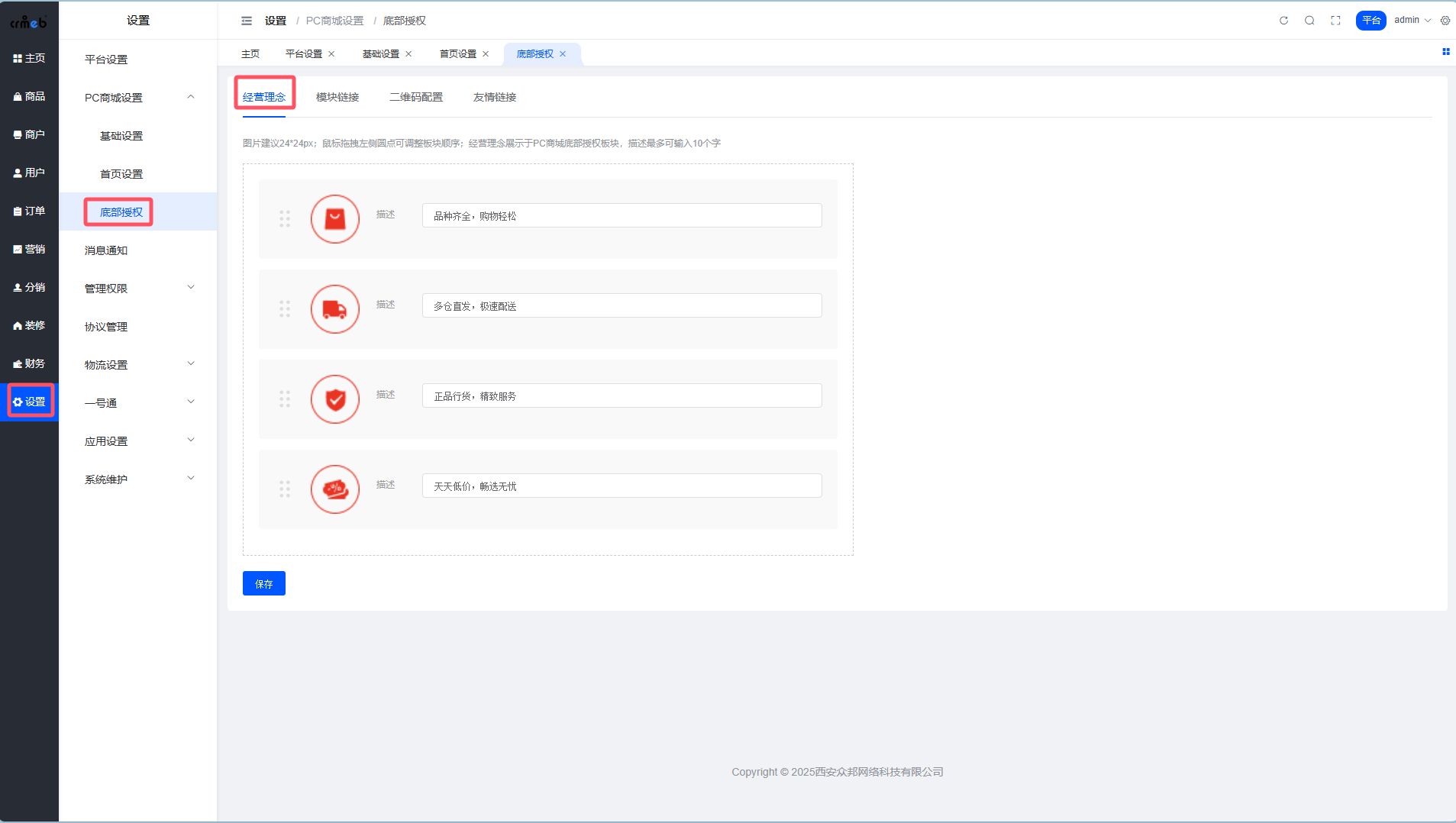Switch to the 模块链接 tab

[x=337, y=97]
